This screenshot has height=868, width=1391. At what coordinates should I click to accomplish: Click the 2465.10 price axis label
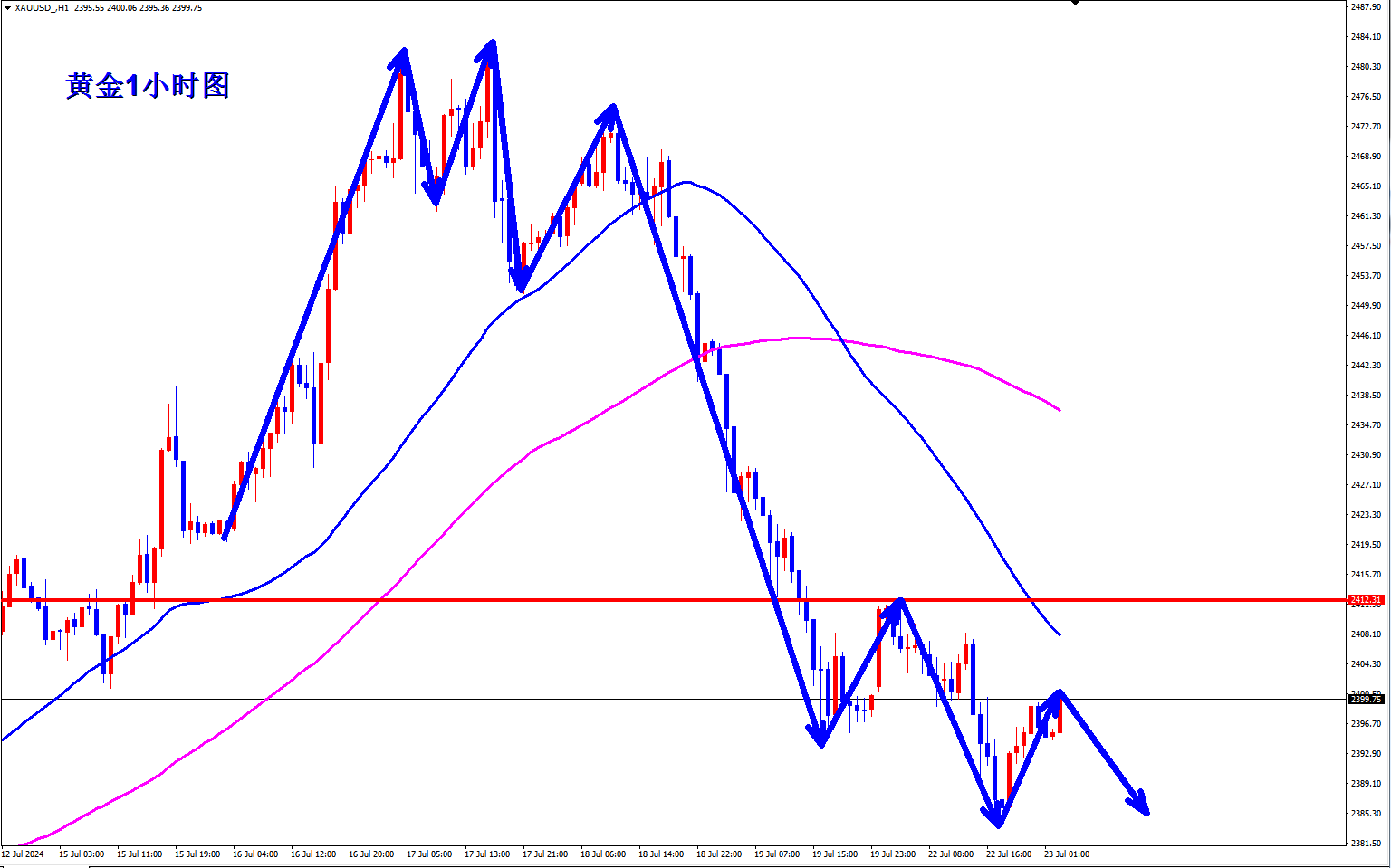(x=1366, y=186)
